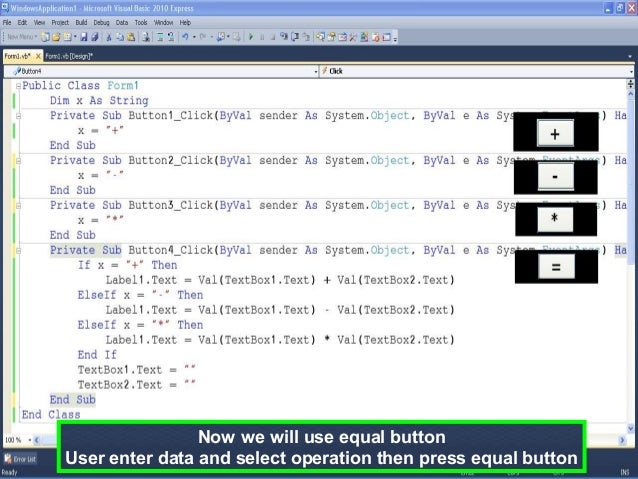Open the Add New Item dropdown arrow
The height and width of the screenshot is (479, 638).
click(75, 37)
